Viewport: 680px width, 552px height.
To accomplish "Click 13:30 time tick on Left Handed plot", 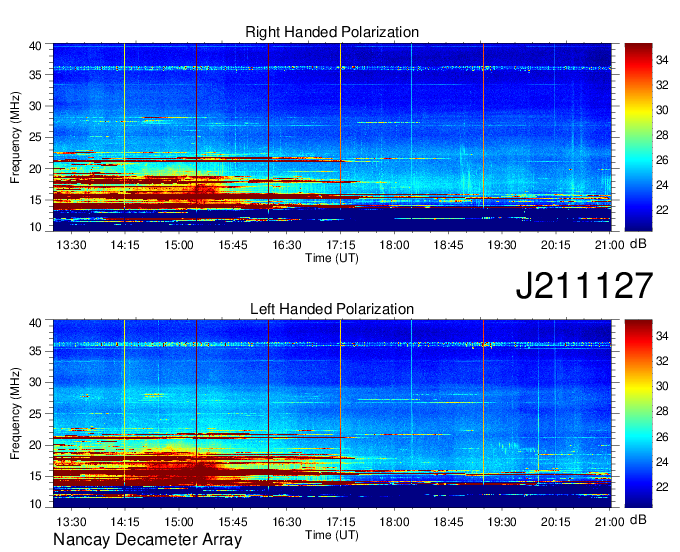I will coord(71,522).
